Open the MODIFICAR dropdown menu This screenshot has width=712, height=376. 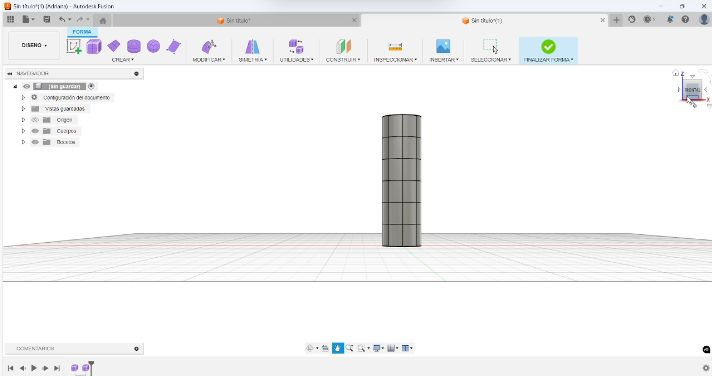coord(208,60)
